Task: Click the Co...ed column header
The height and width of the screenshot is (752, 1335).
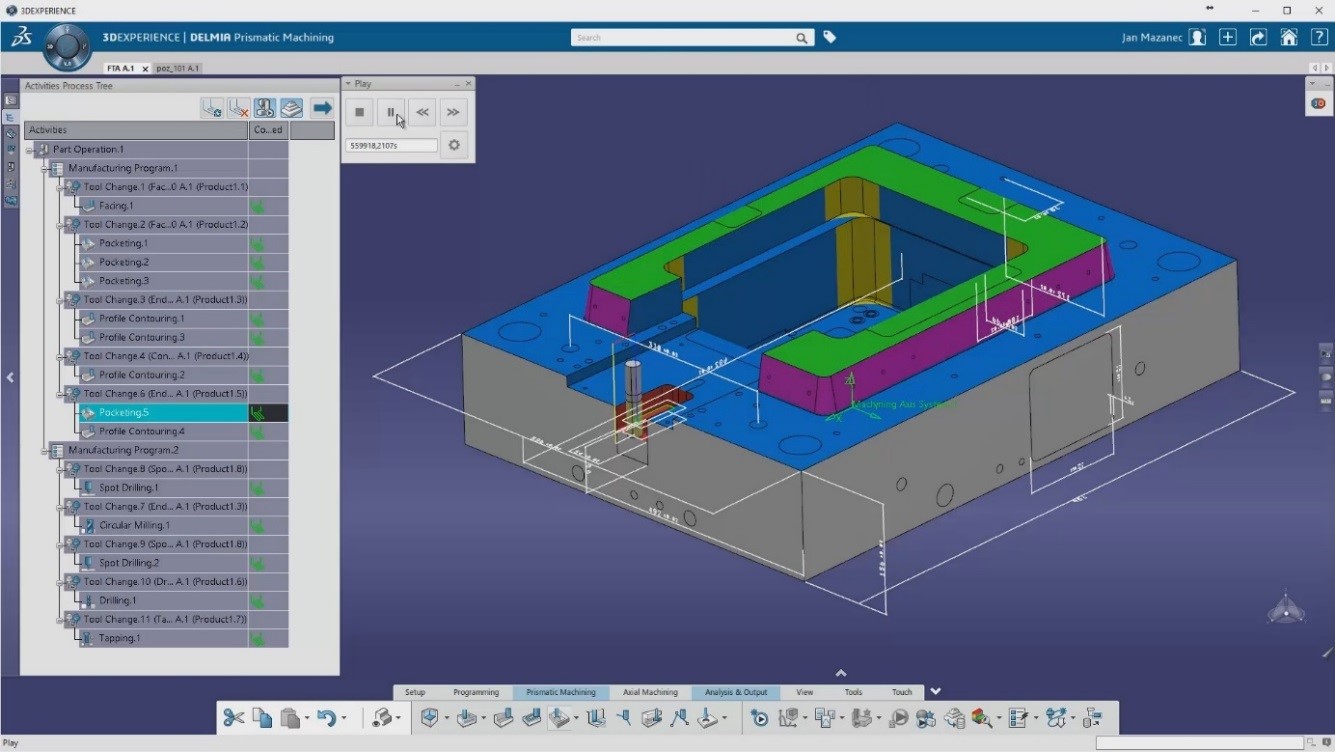Action: pos(268,130)
